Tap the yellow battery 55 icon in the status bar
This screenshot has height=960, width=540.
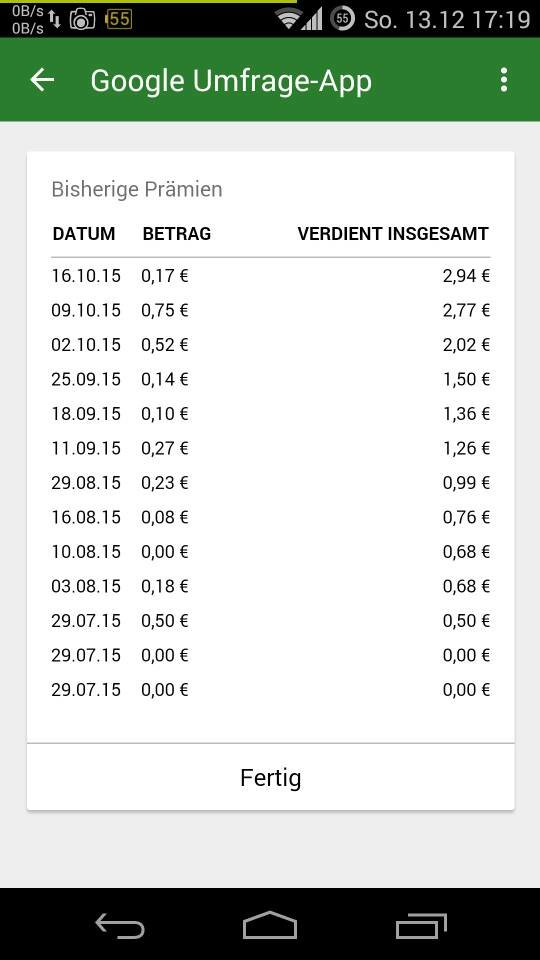(119, 19)
